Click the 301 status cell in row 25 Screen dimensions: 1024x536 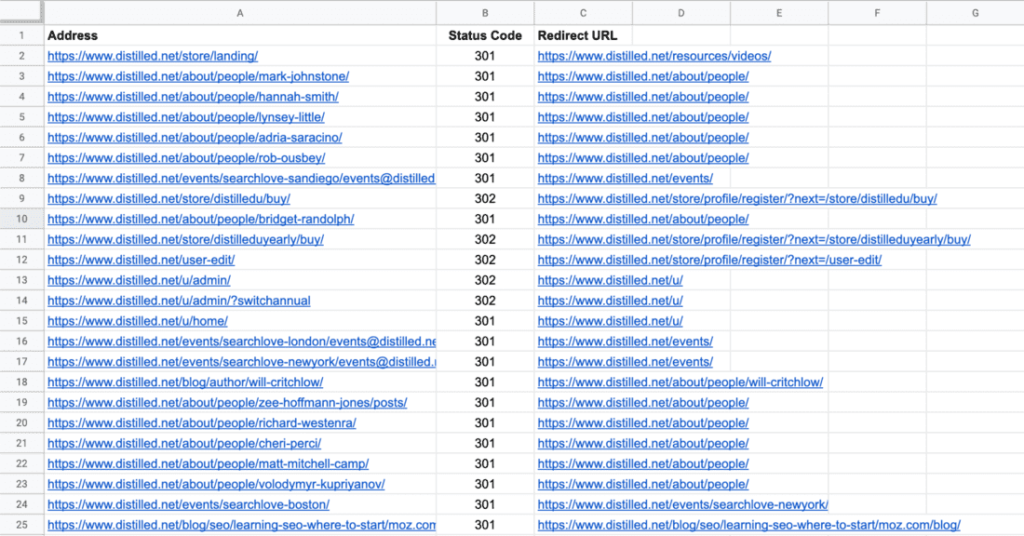click(x=485, y=524)
